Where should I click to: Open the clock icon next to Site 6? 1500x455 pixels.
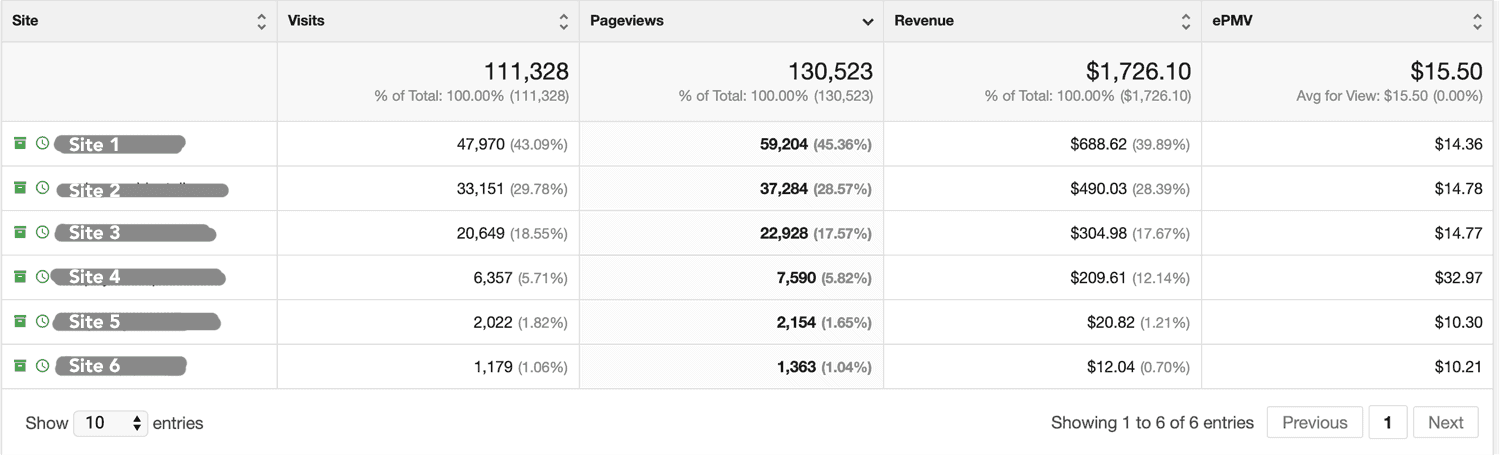[x=42, y=366]
